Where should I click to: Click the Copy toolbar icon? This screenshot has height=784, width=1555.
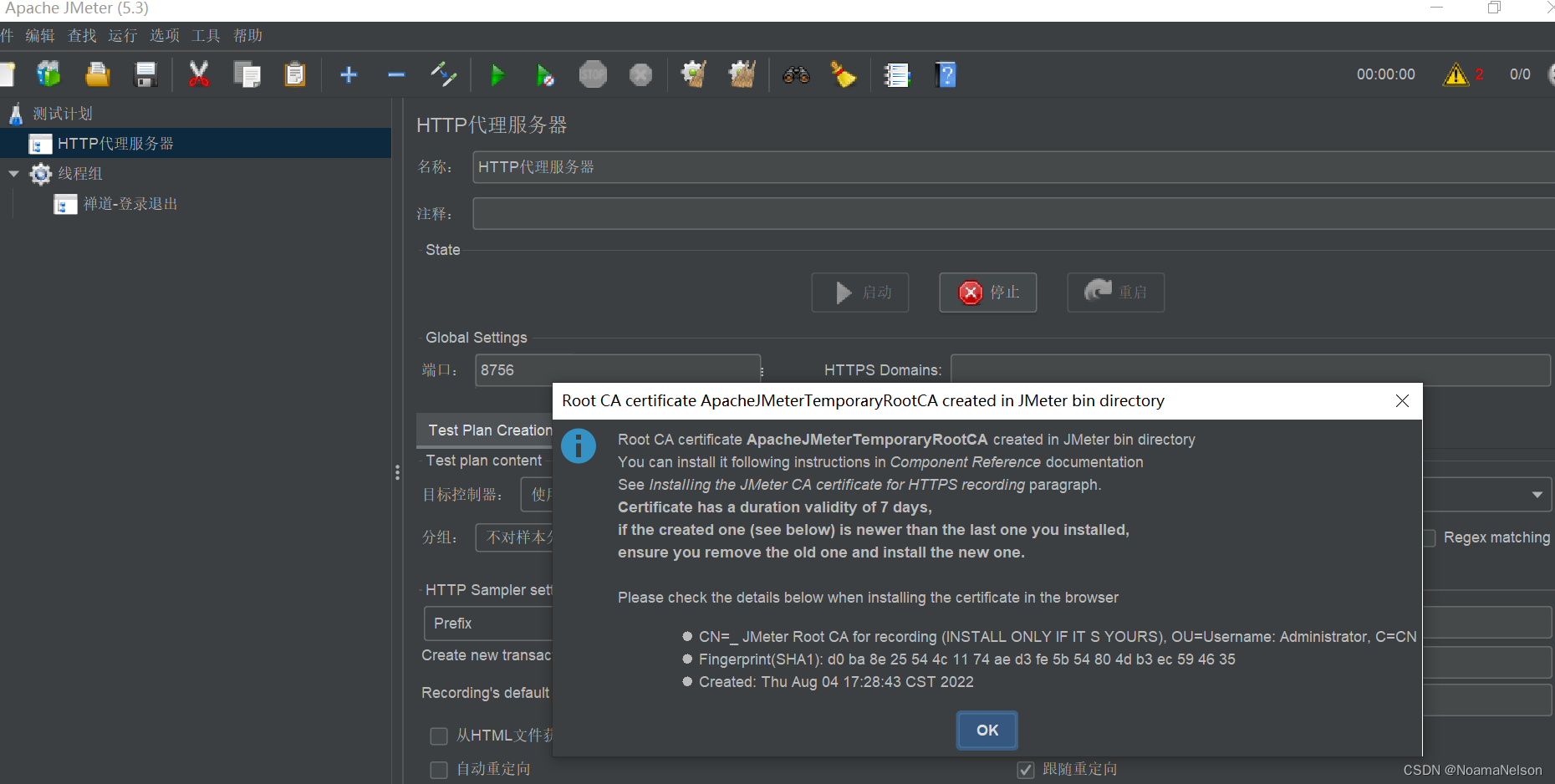247,74
